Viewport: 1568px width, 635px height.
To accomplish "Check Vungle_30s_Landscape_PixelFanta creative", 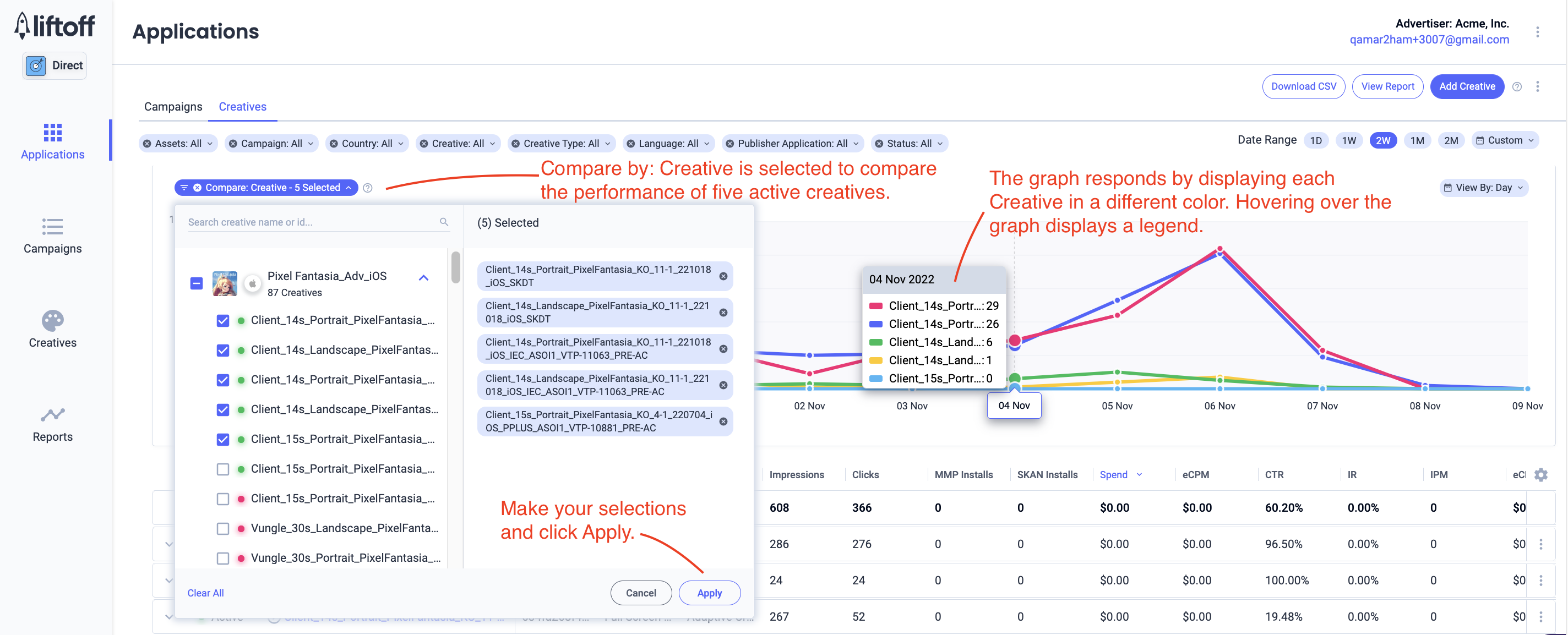I will [x=223, y=529].
